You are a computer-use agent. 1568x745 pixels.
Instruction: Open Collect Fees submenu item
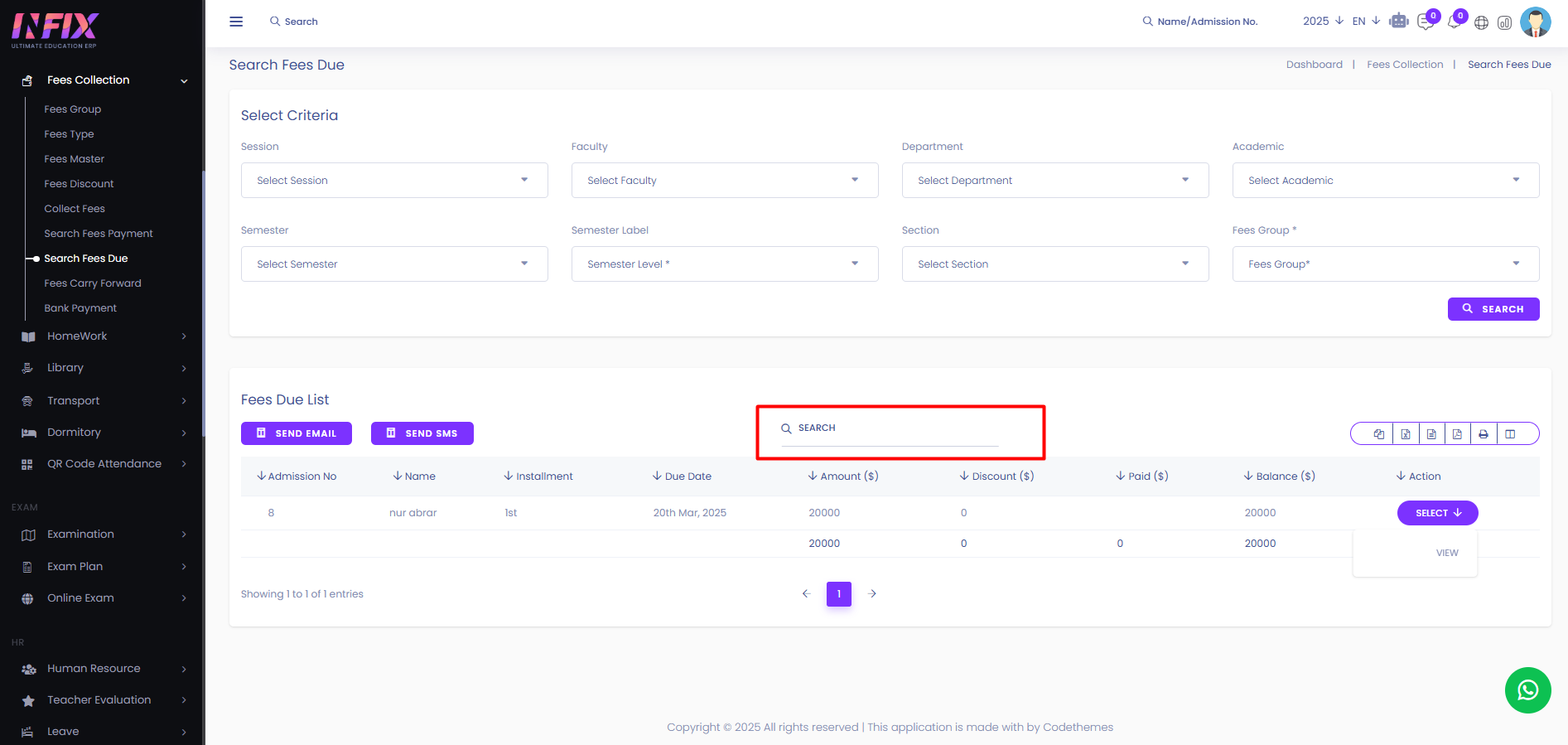[x=75, y=209]
